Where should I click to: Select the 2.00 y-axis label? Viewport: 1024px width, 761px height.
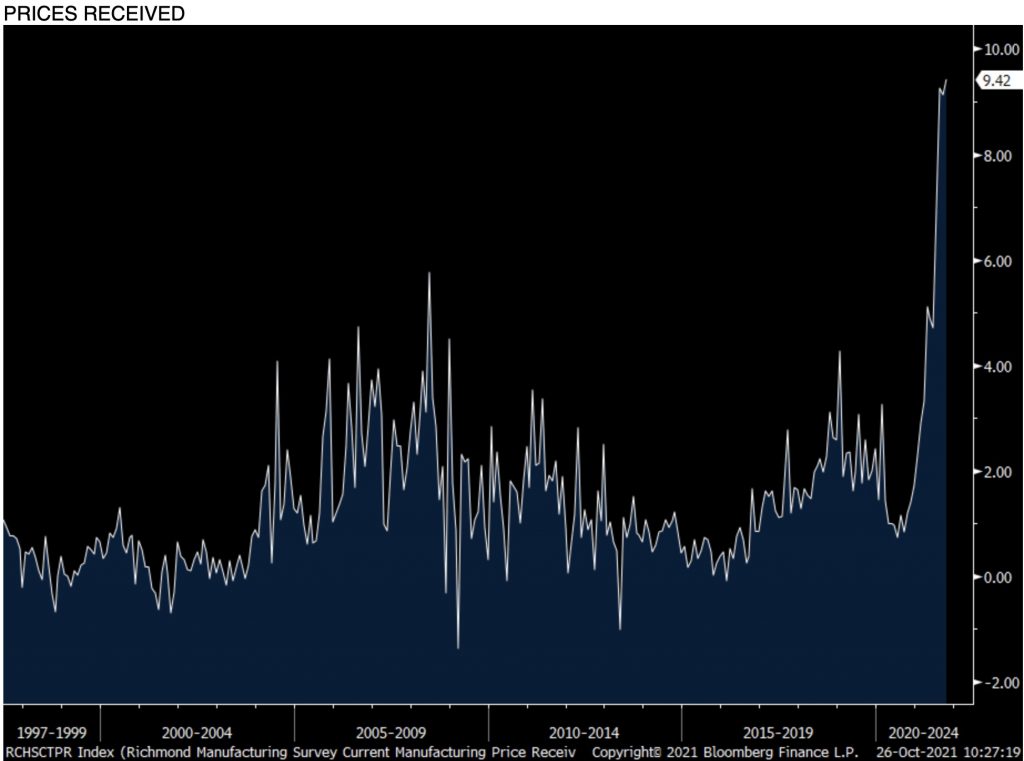pyautogui.click(x=996, y=472)
